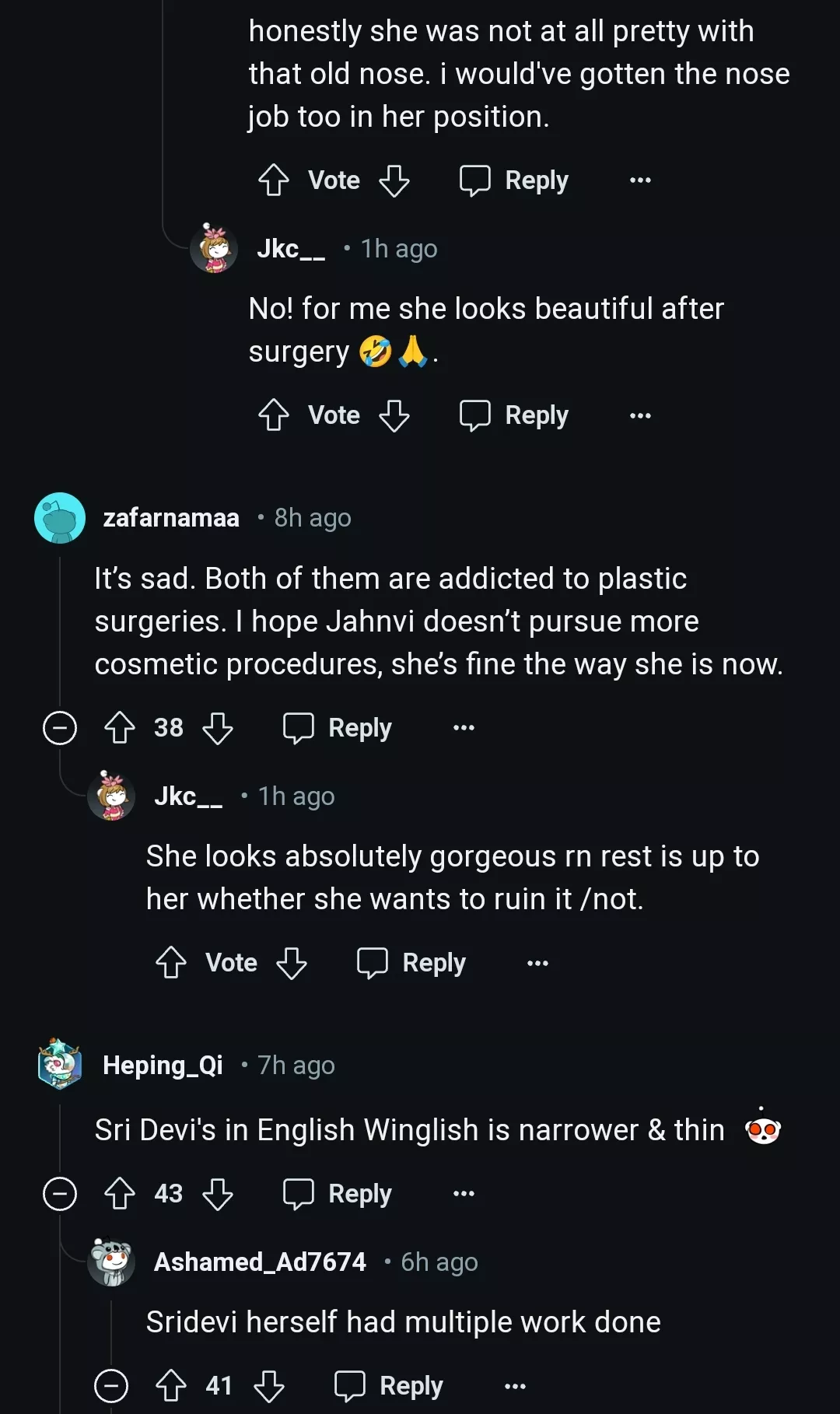Open the overflow menu on zafarnamaa's comment

tap(463, 728)
